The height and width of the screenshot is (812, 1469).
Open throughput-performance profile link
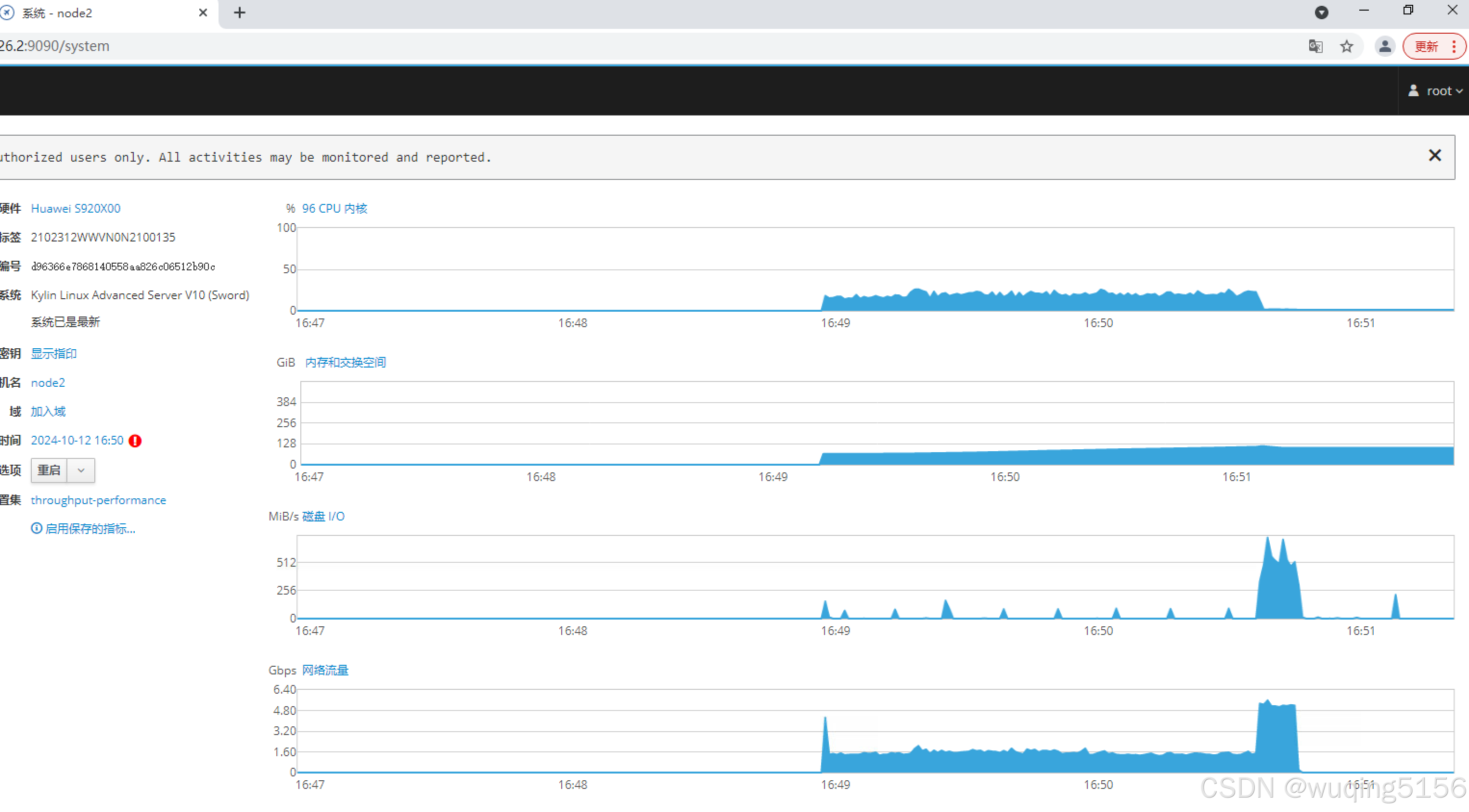(x=98, y=500)
